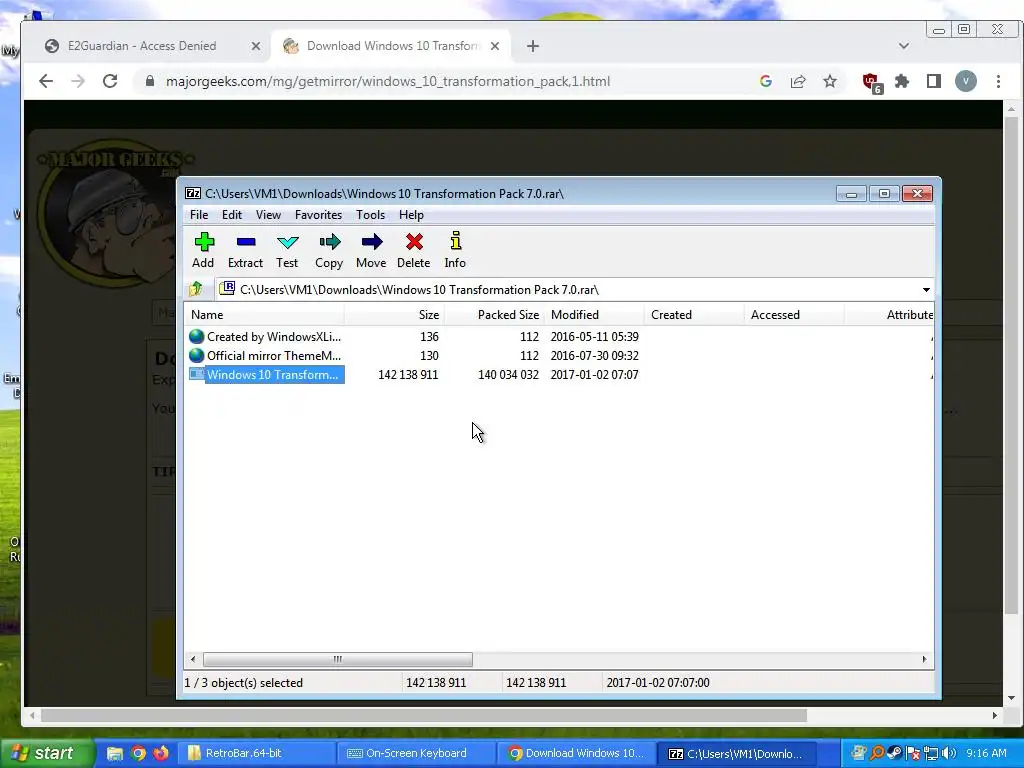Click the 7-Zip horizontal scrollbar thumb

(338, 660)
